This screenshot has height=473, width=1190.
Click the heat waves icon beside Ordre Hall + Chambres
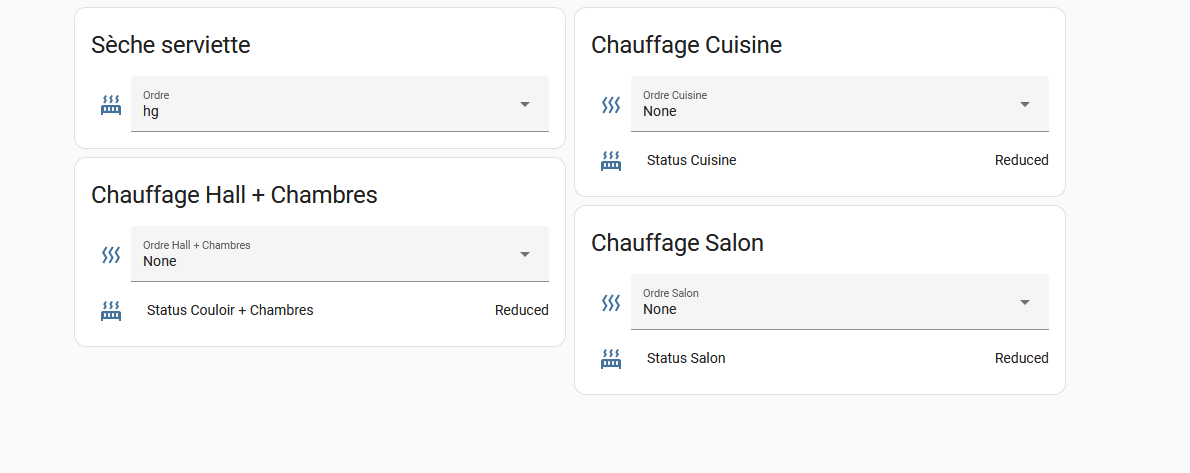click(111, 255)
